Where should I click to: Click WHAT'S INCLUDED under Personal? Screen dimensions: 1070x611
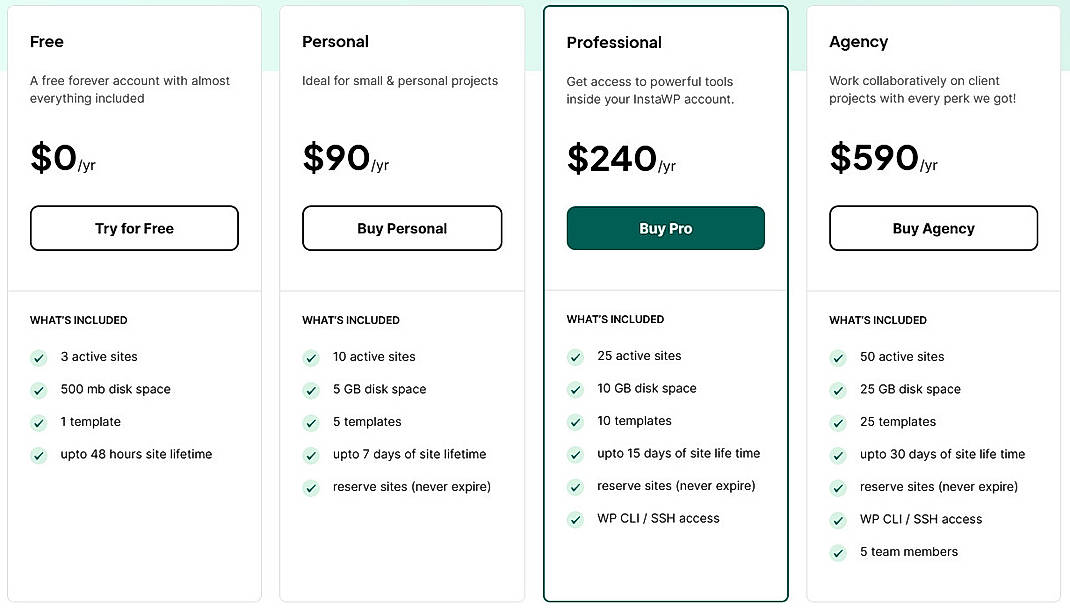(x=351, y=320)
